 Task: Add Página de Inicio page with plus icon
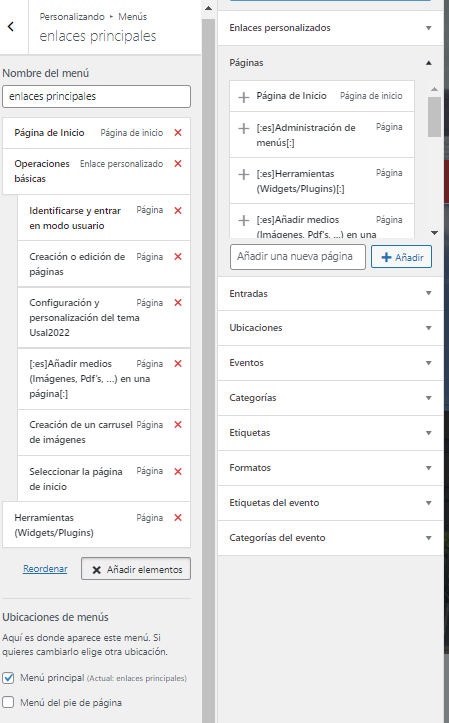tap(243, 97)
